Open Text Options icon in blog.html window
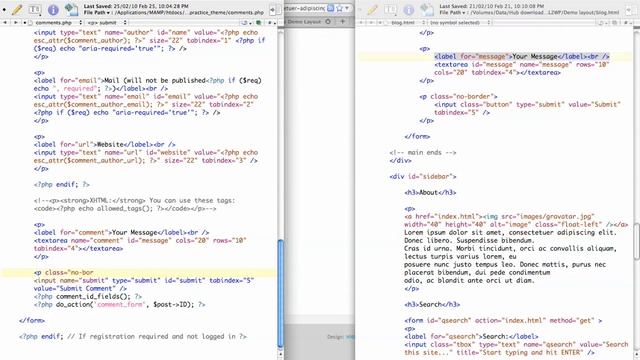The height and width of the screenshot is (360, 640). (x=391, y=9)
